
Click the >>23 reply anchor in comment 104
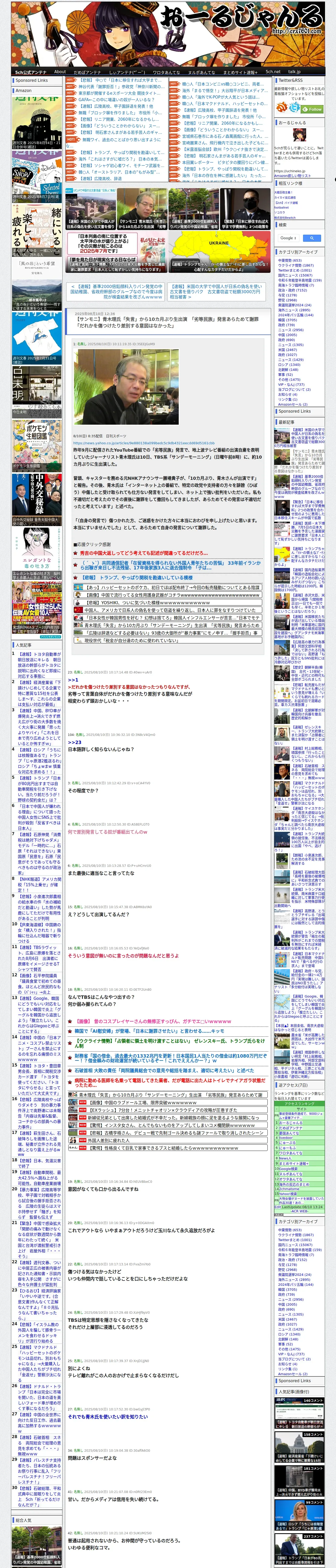[x=74, y=743]
